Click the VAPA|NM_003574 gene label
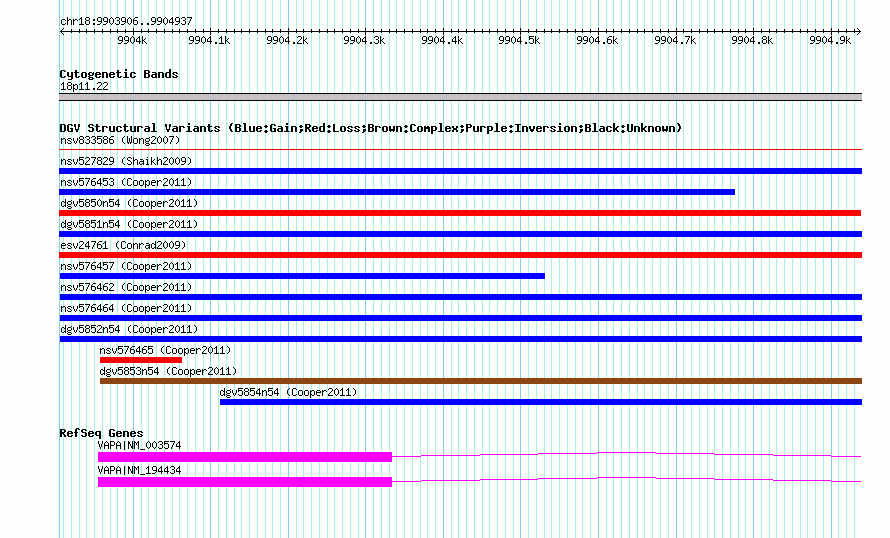Viewport: 890px width, 538px height. tap(140, 445)
